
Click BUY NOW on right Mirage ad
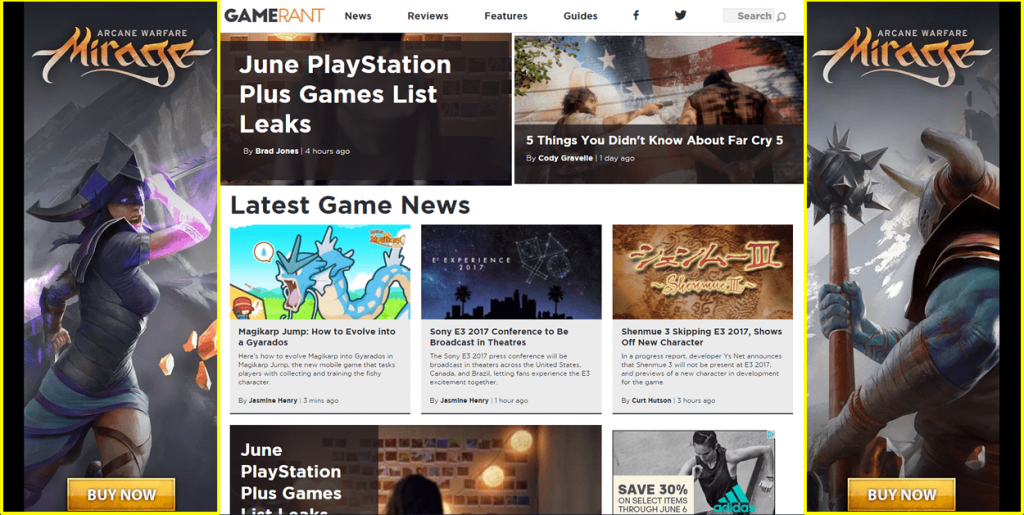coord(902,495)
